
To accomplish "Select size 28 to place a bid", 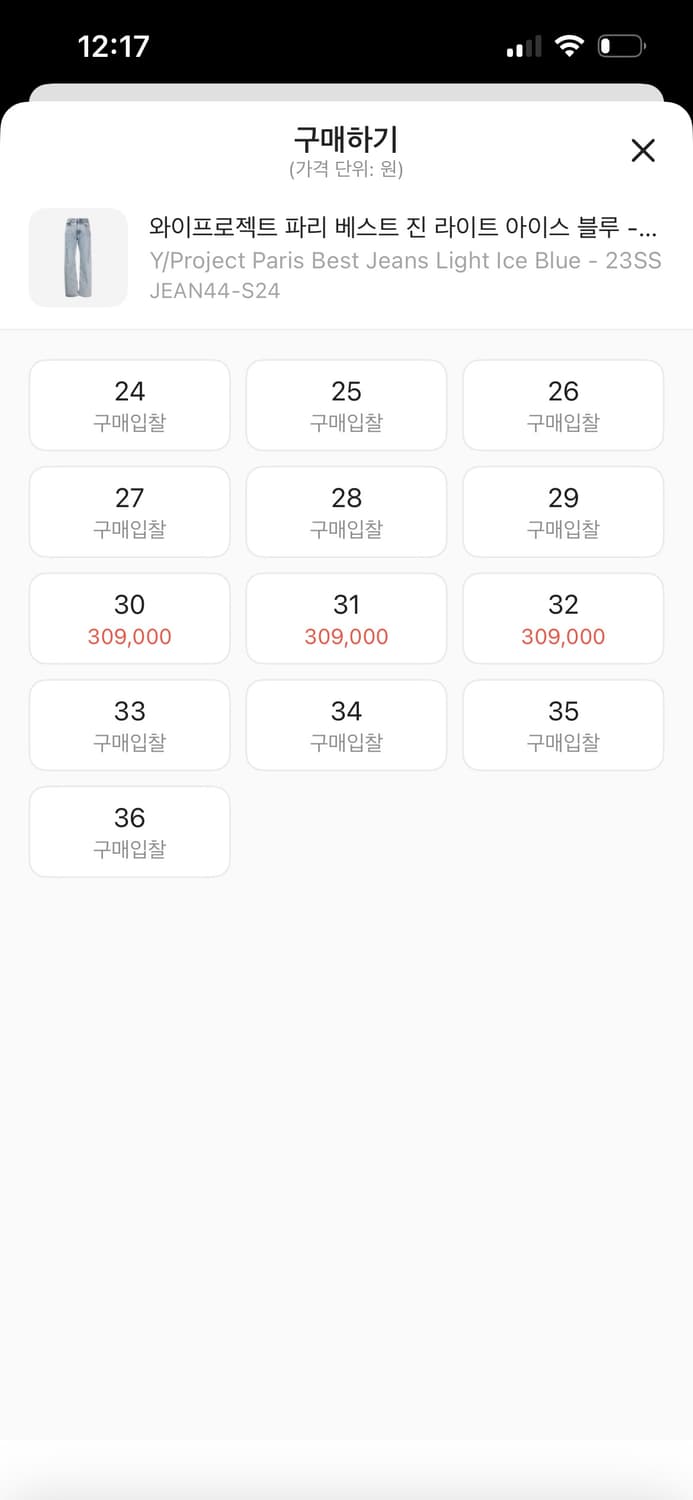I will pos(346,511).
